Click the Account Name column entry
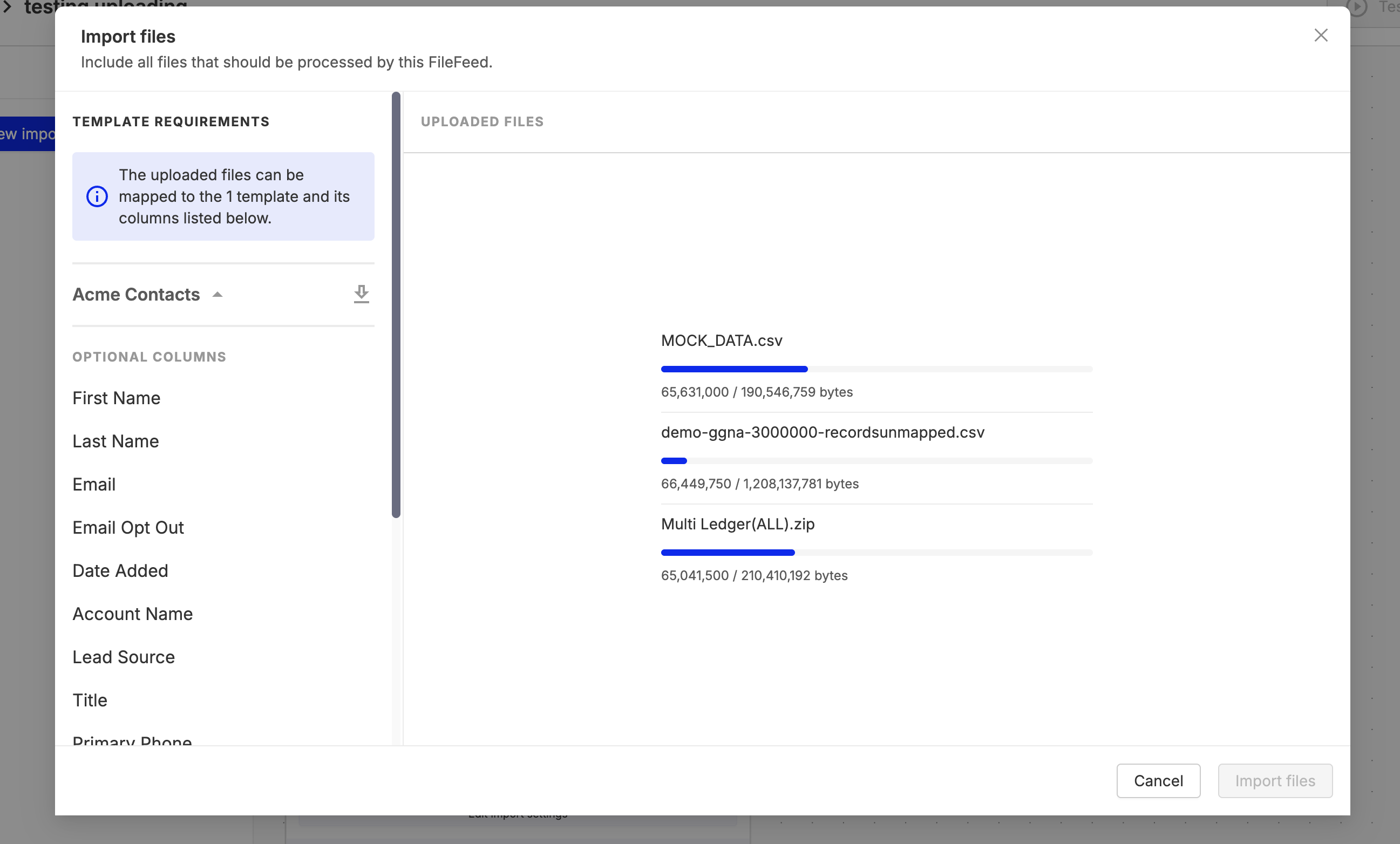This screenshot has width=1400, height=844. click(x=132, y=614)
